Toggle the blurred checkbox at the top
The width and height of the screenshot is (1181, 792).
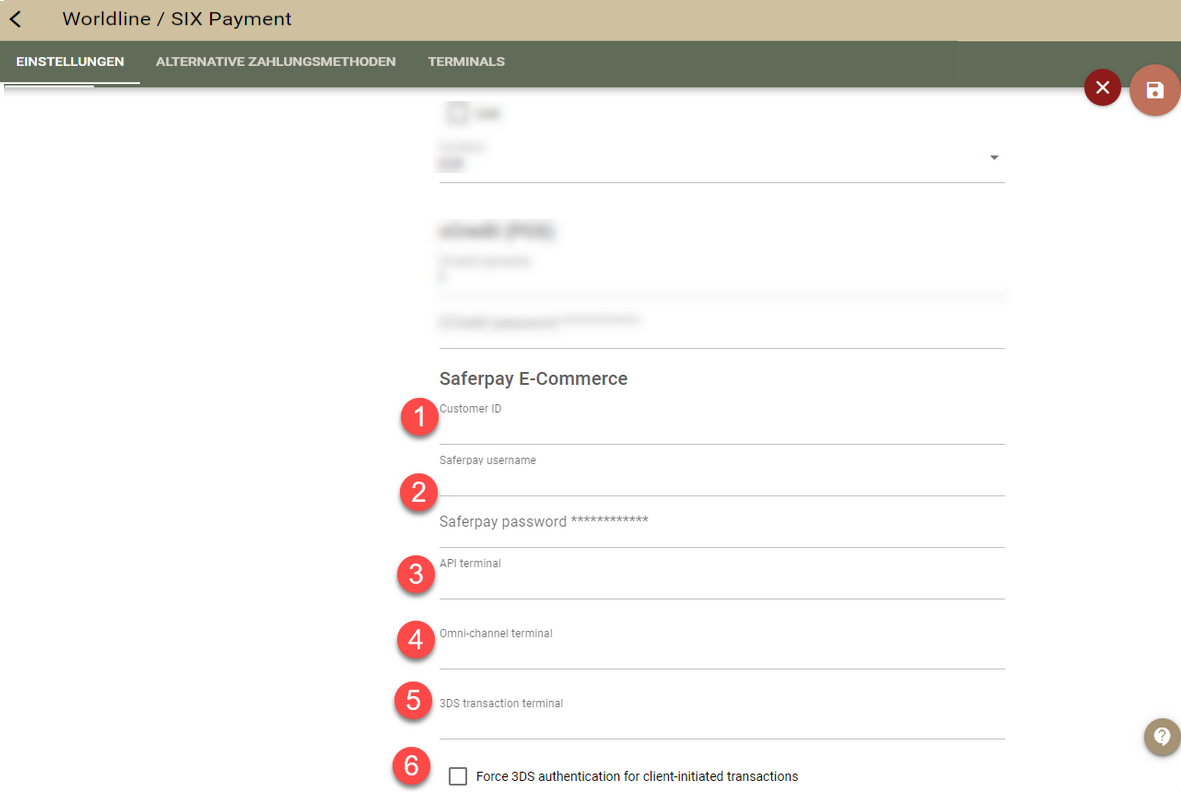coord(456,114)
